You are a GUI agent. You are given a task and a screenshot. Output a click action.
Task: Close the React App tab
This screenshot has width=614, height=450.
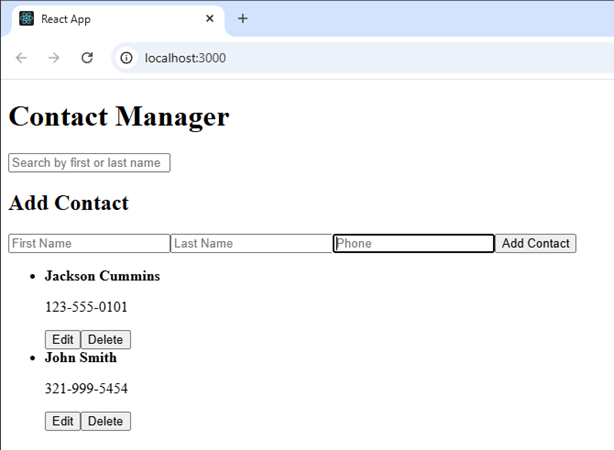coord(209,19)
